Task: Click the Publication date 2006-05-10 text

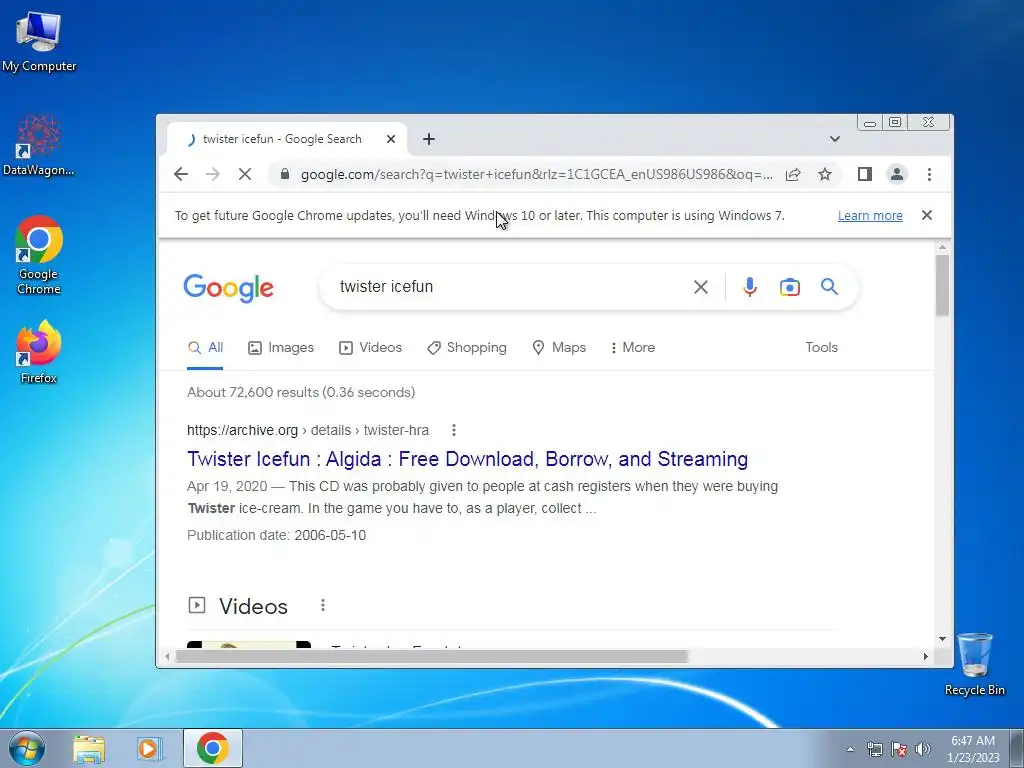Action: [x=276, y=536]
